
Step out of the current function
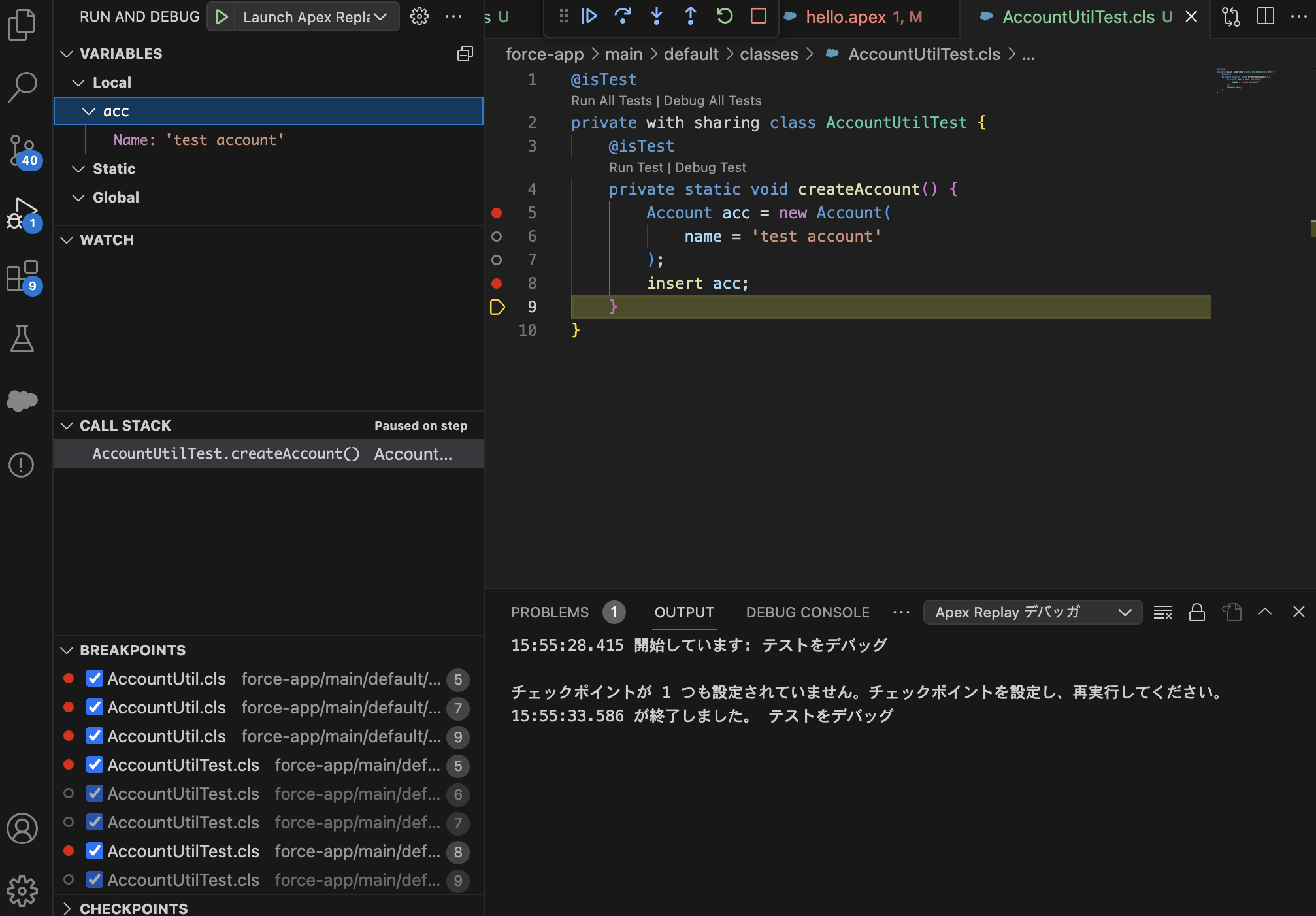pos(690,16)
